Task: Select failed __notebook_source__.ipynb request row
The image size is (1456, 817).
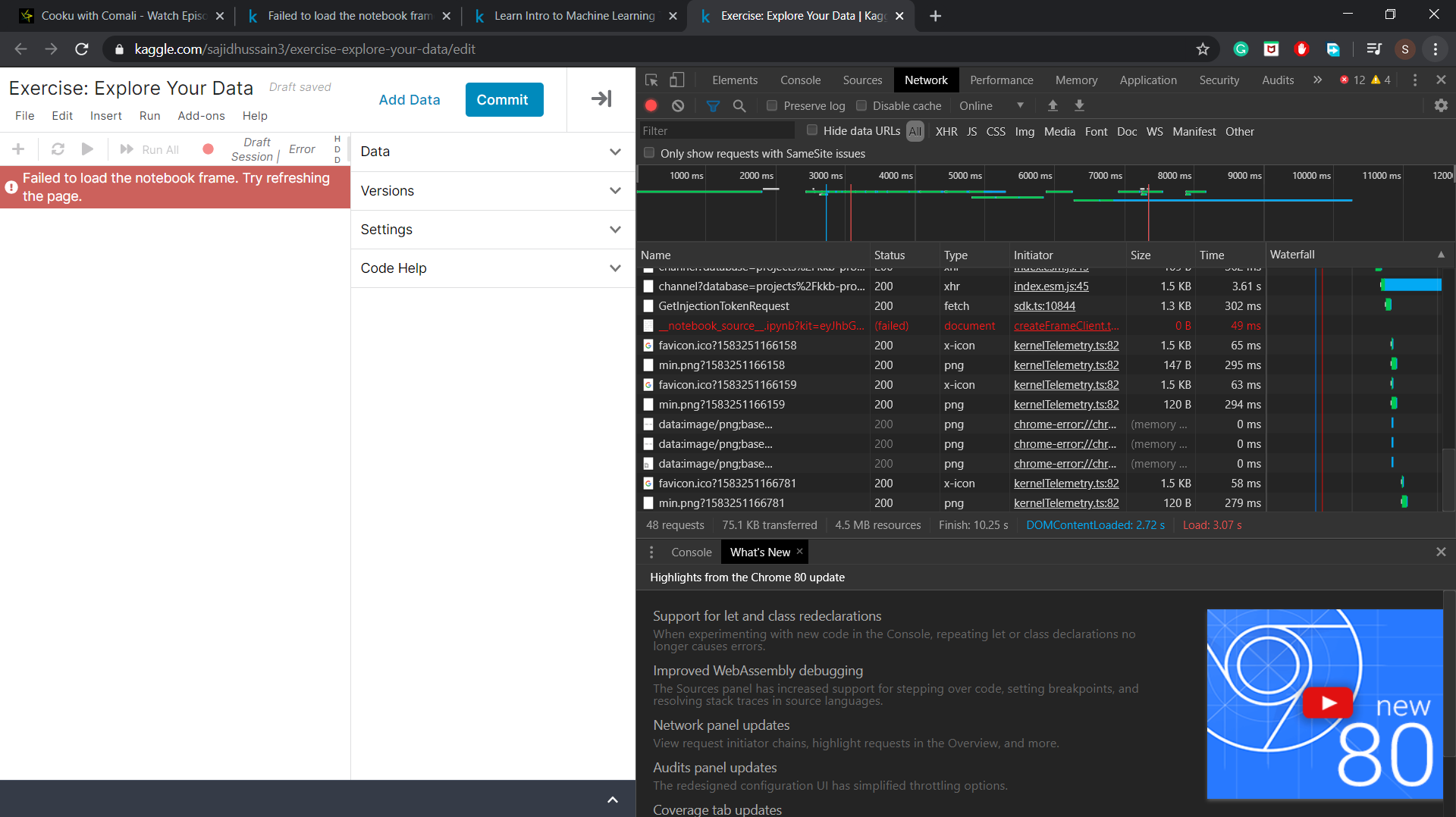Action: [x=952, y=326]
